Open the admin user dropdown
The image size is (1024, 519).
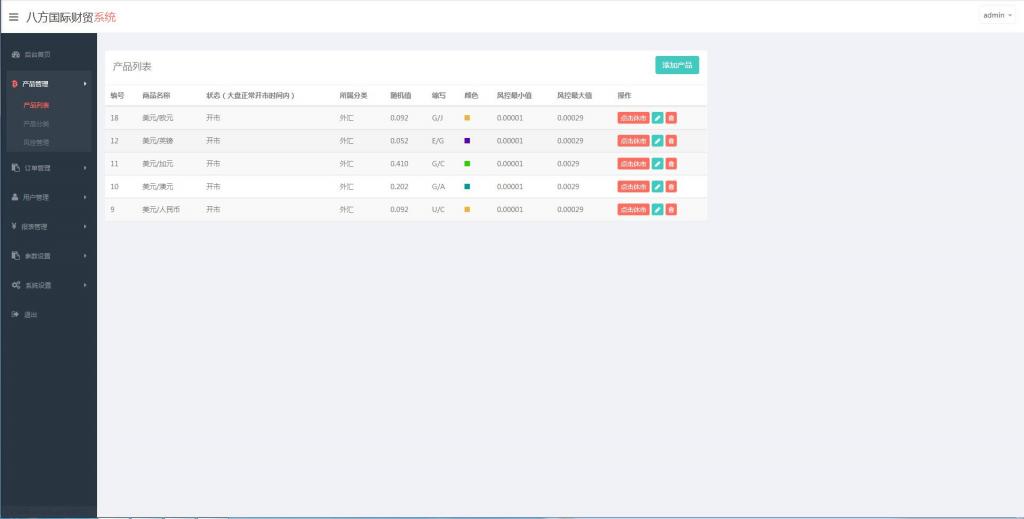(997, 15)
